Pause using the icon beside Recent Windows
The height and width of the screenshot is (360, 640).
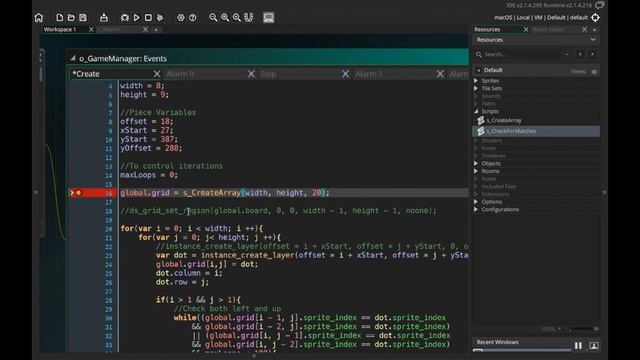pyautogui.click(x=578, y=346)
